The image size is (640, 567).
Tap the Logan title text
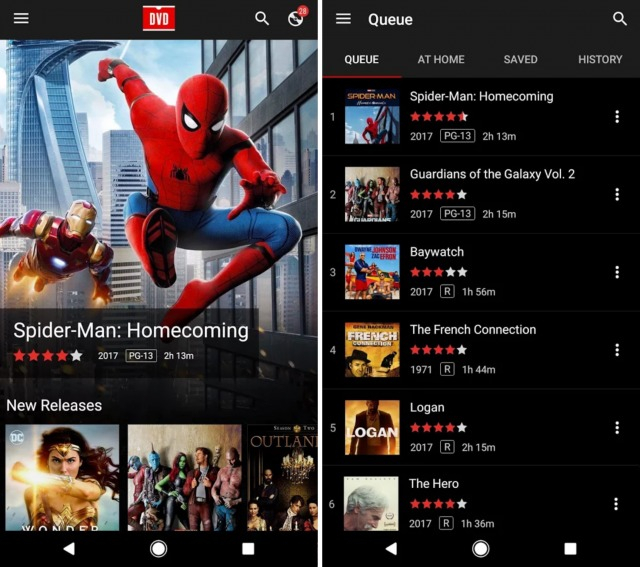click(427, 407)
